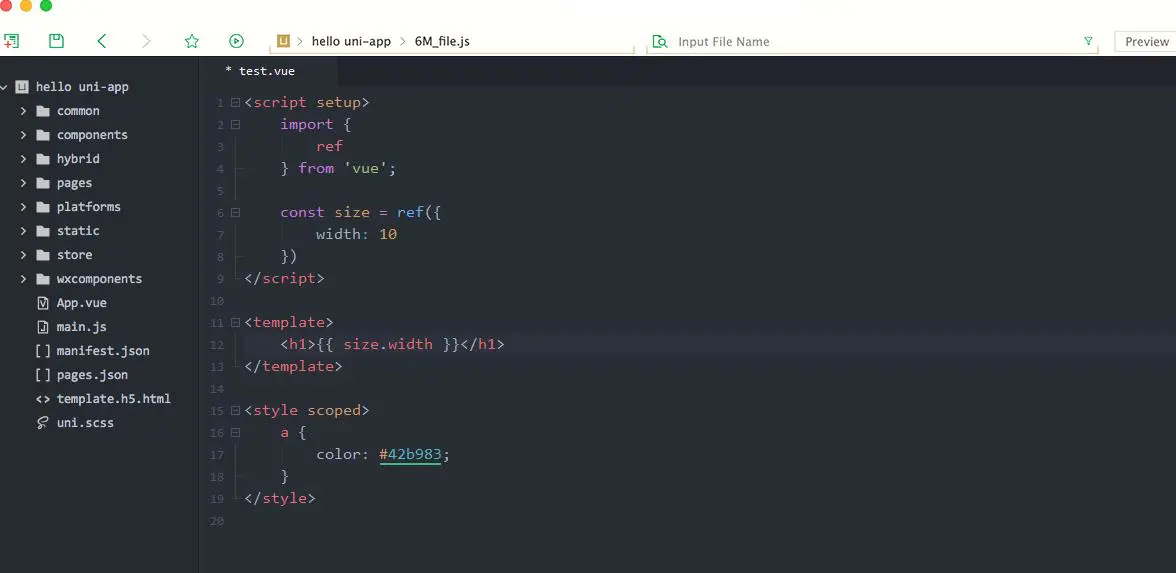Click 6M_file.js in the breadcrumb

pyautogui.click(x=442, y=41)
